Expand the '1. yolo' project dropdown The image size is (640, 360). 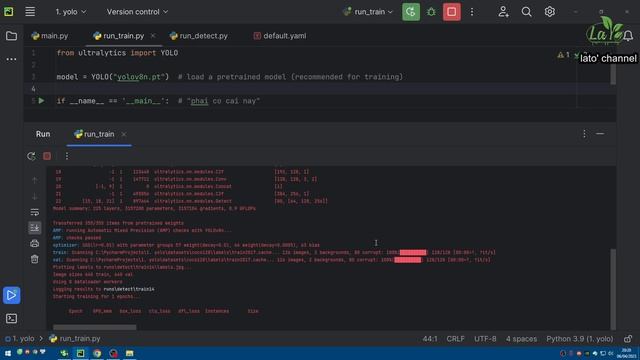point(71,12)
